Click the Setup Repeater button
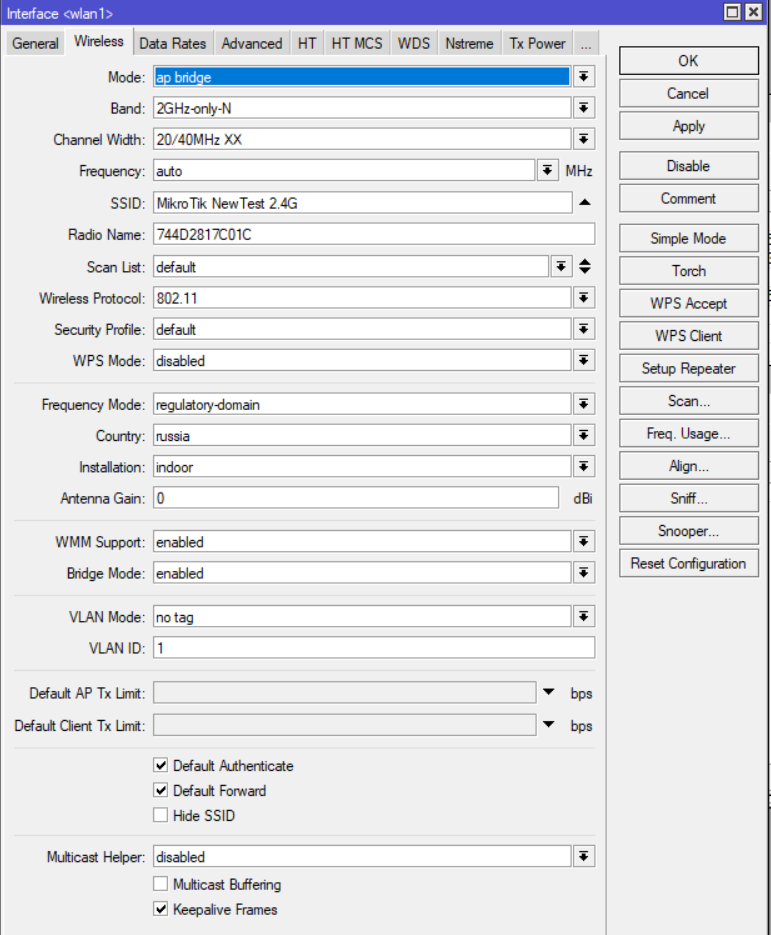The image size is (771, 935). (x=689, y=368)
